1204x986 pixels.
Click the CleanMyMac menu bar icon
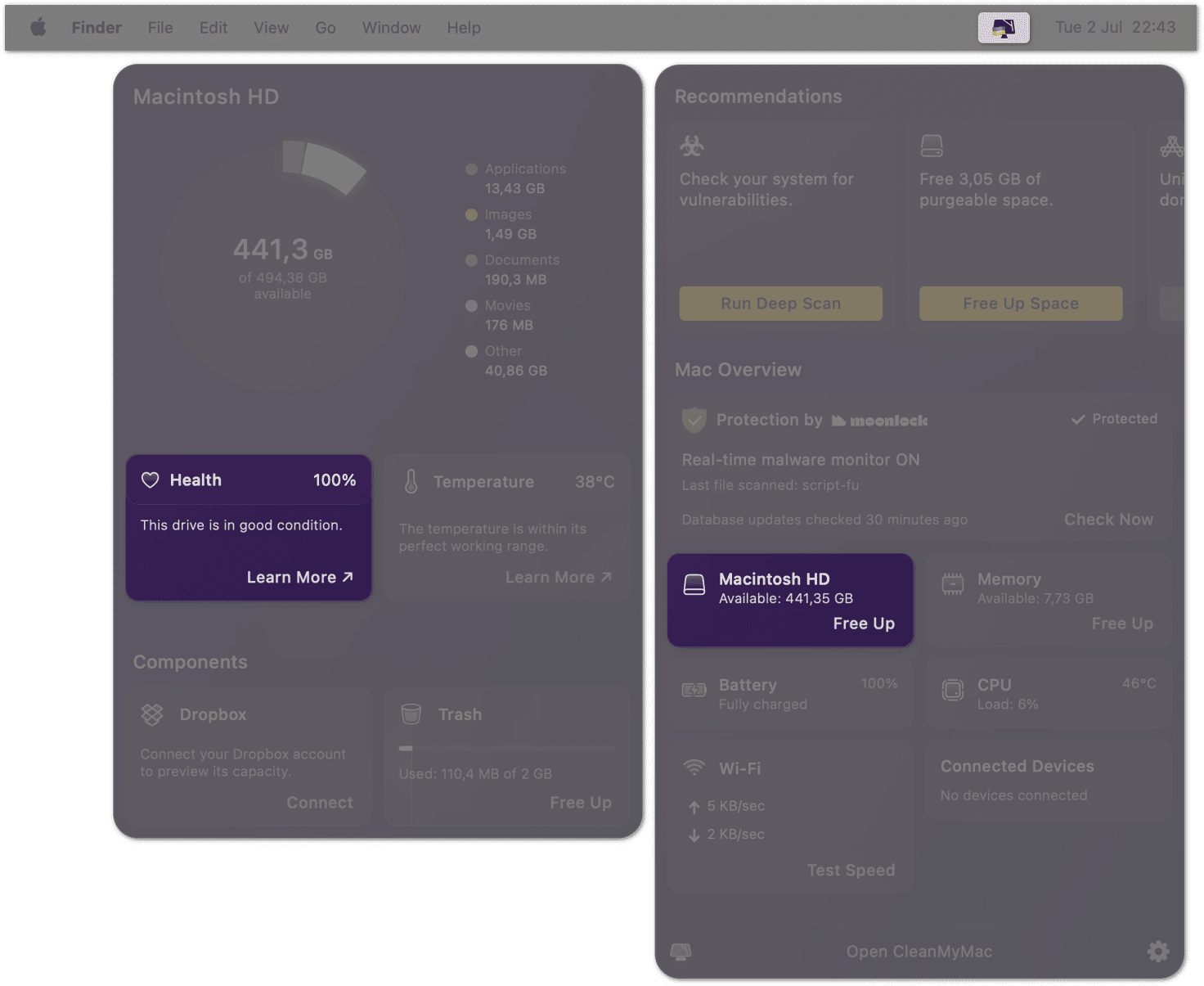coord(1004,28)
